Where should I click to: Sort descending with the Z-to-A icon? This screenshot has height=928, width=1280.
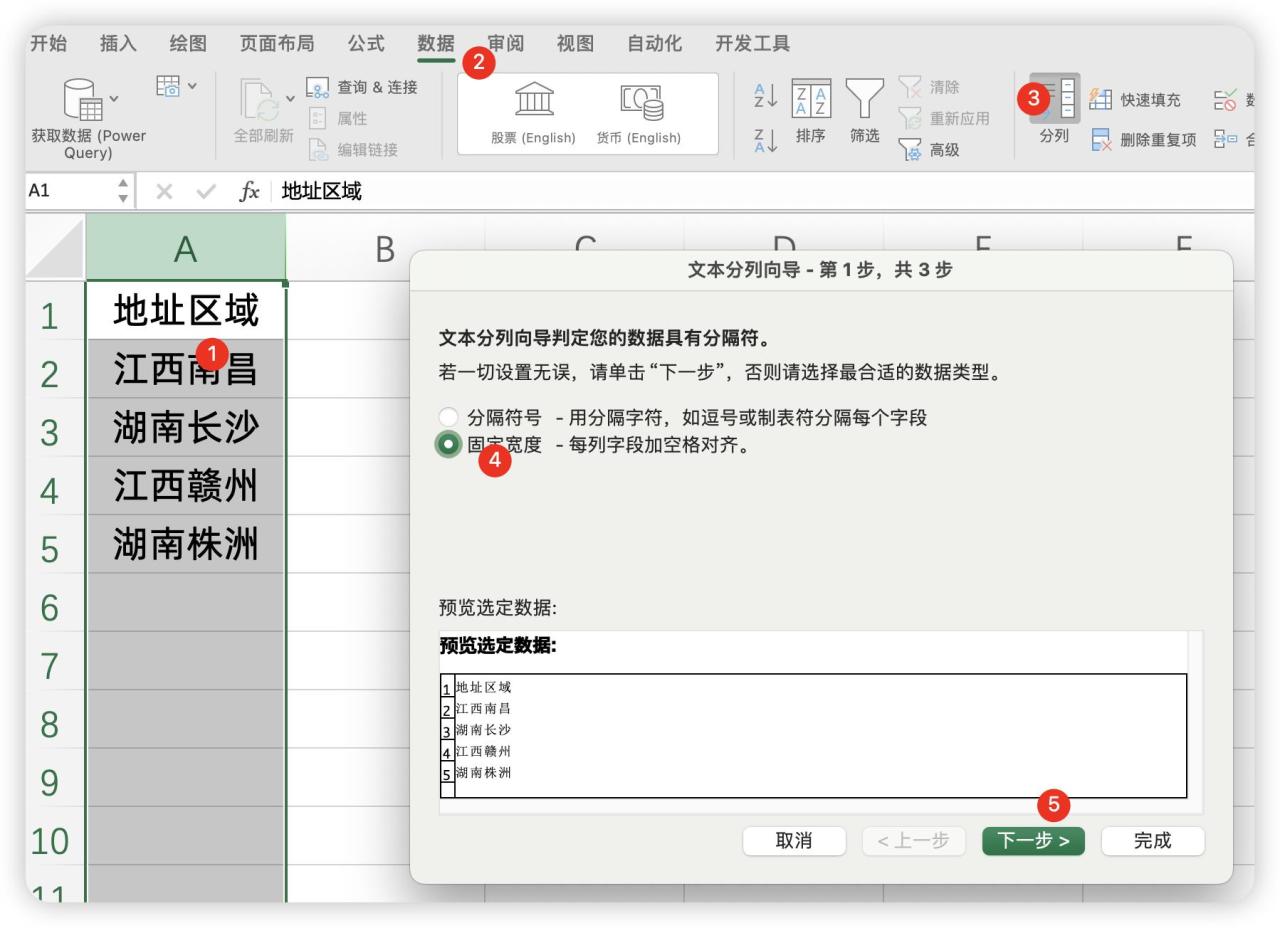pyautogui.click(x=765, y=140)
